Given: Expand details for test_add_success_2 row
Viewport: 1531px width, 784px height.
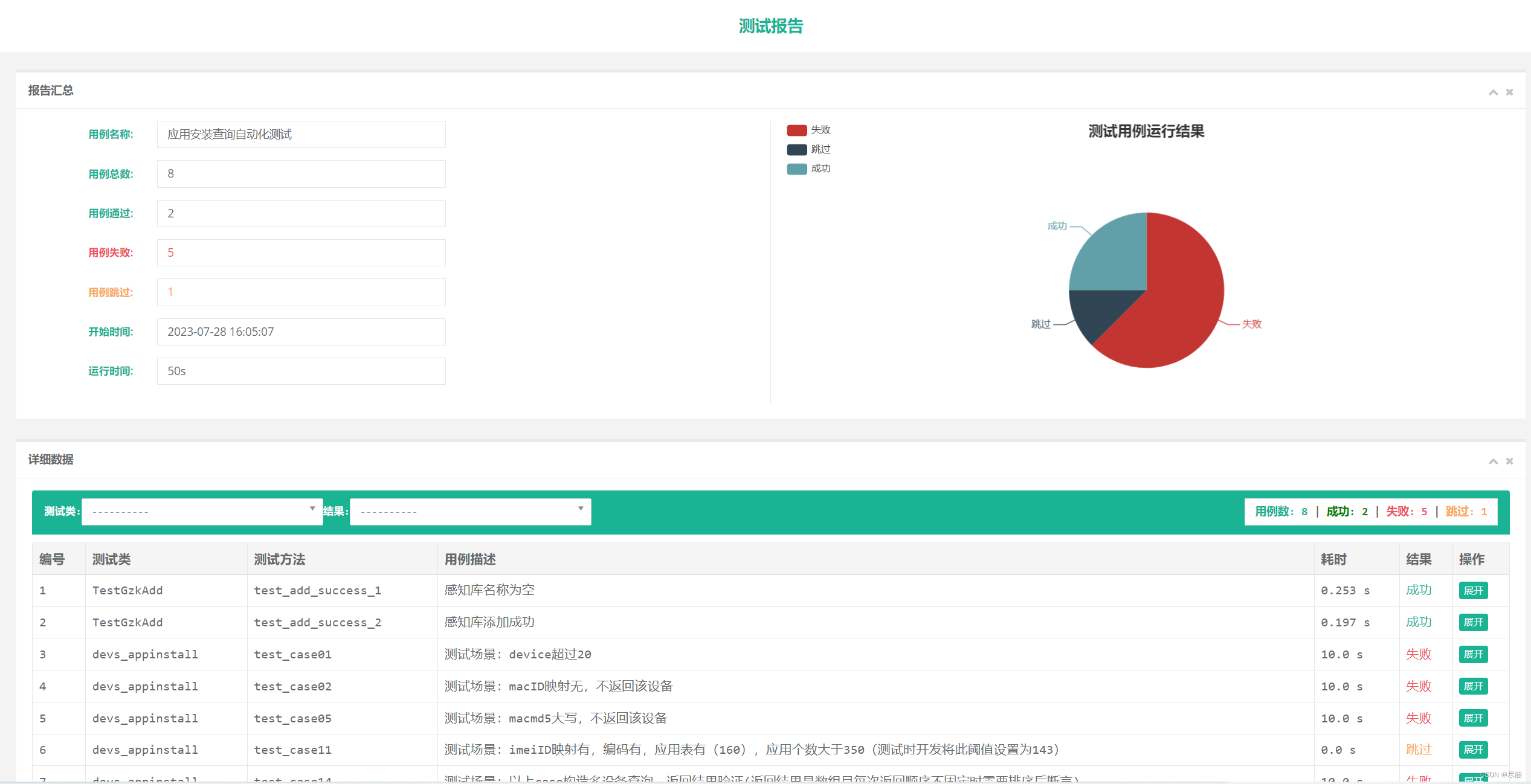Looking at the screenshot, I should click(1473, 623).
